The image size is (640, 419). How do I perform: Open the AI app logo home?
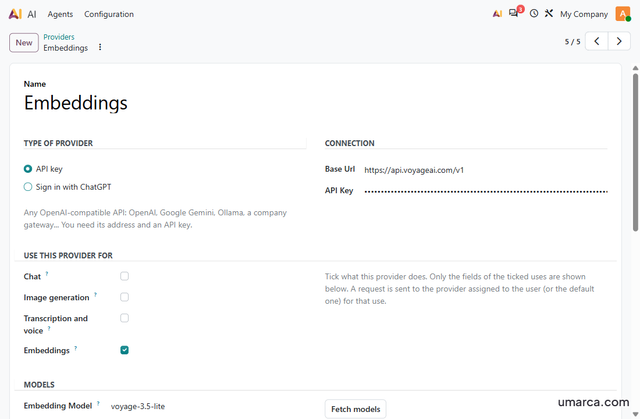pyautogui.click(x=15, y=14)
